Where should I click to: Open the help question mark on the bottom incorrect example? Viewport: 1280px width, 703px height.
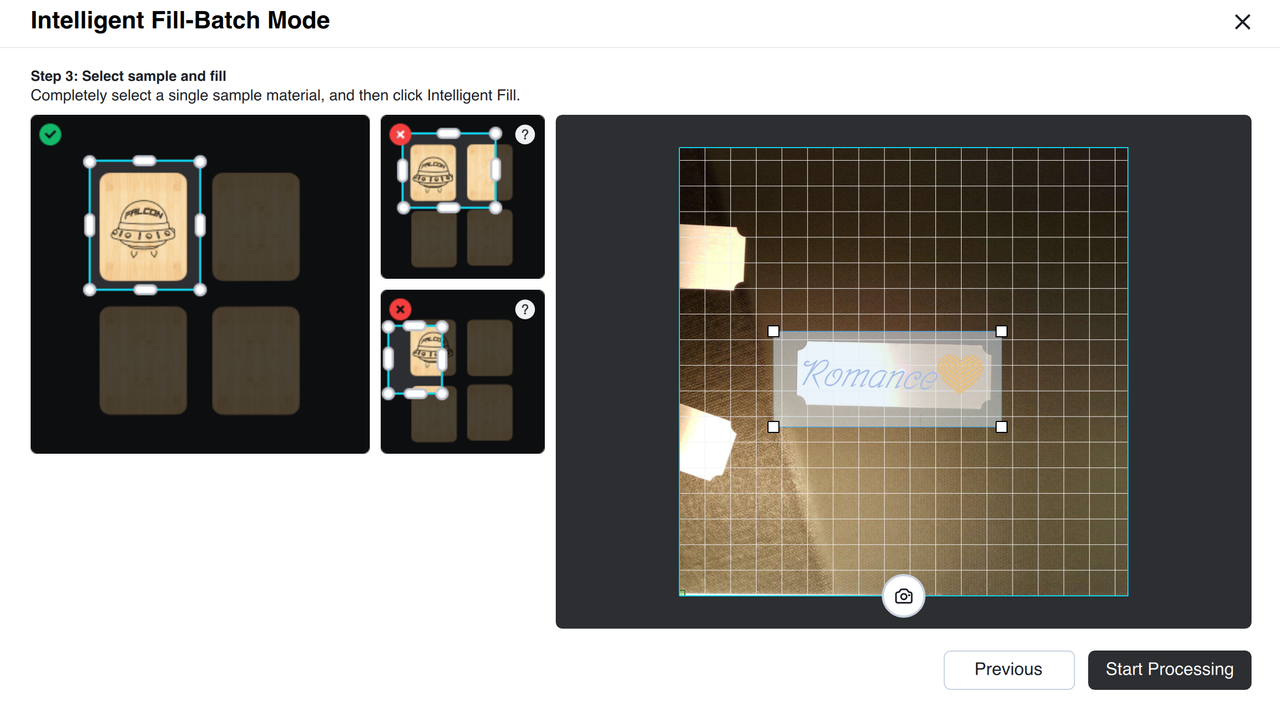pos(525,309)
